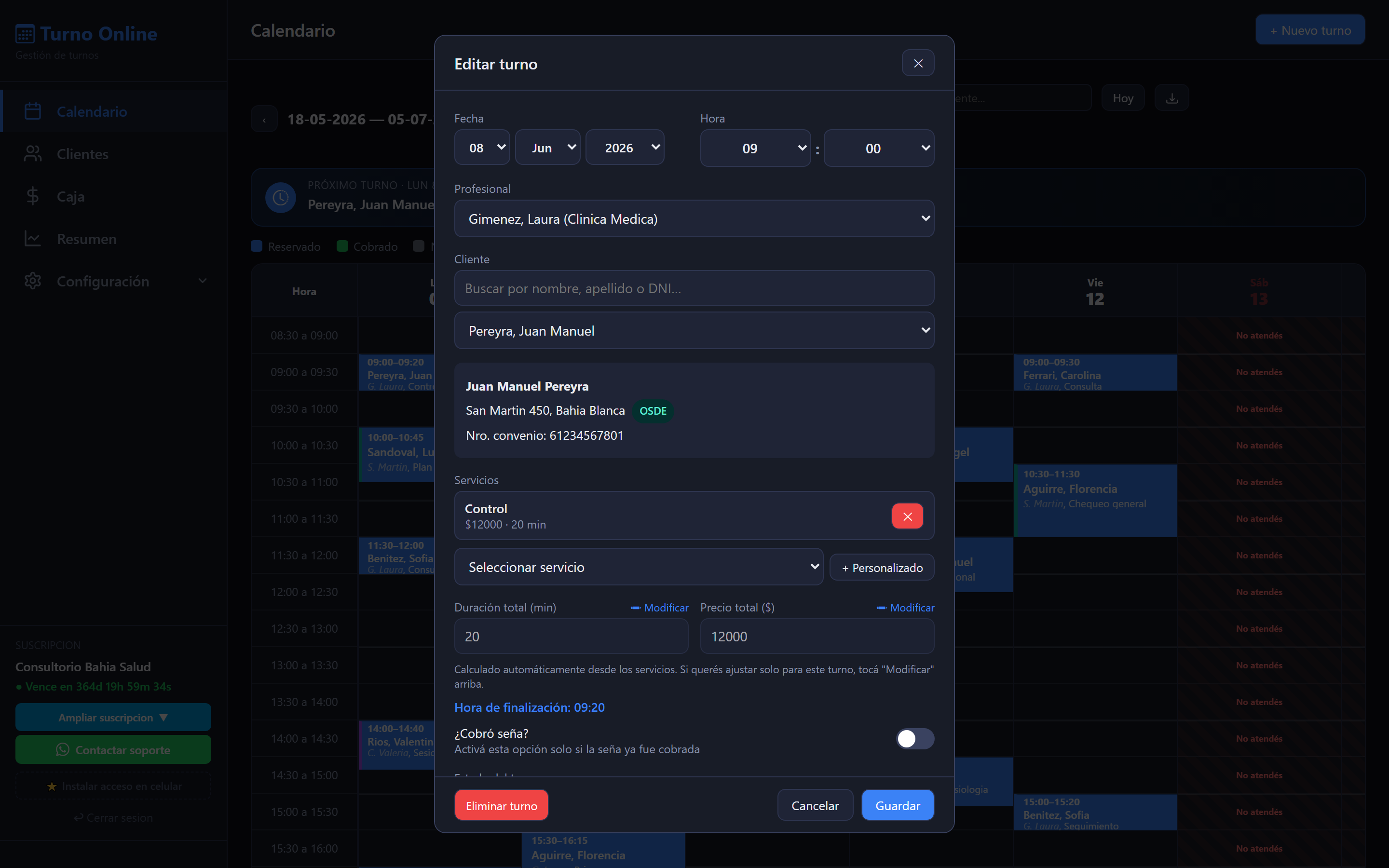
Task: Click the Sáb 13 column header
Action: click(1259, 291)
